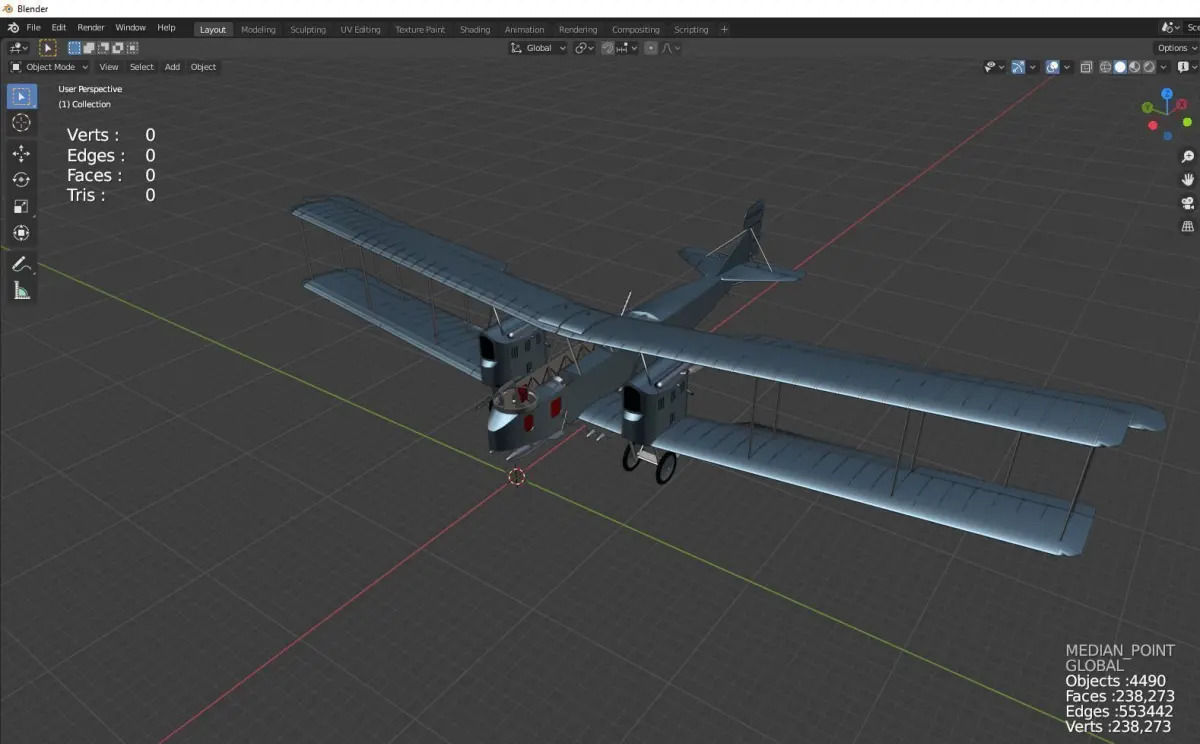Viewport: 1200px width, 744px height.
Task: Open the Help menu
Action: point(166,28)
